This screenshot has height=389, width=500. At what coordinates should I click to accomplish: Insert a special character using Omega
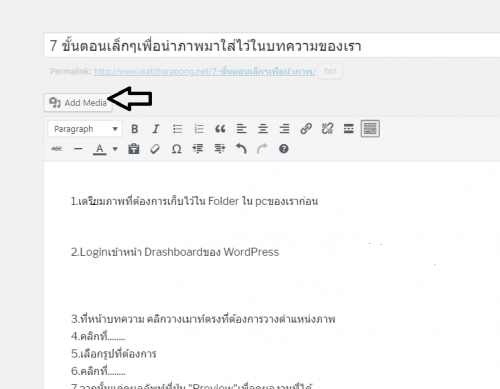(x=176, y=149)
